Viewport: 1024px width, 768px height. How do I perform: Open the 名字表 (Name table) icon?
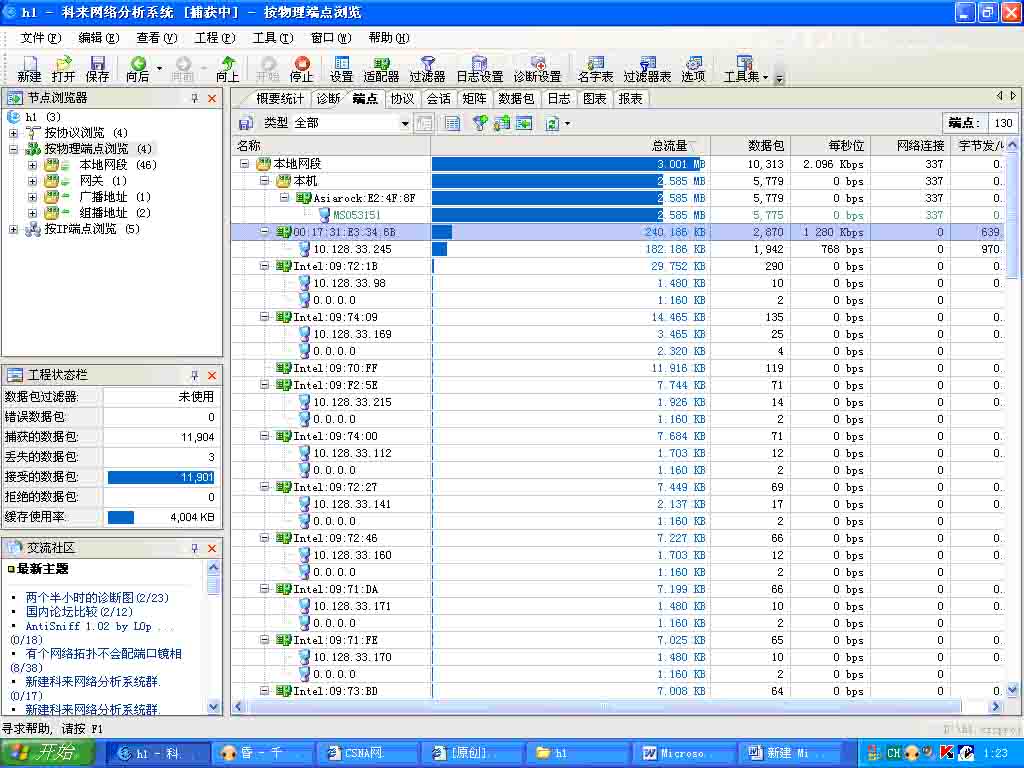pos(595,68)
